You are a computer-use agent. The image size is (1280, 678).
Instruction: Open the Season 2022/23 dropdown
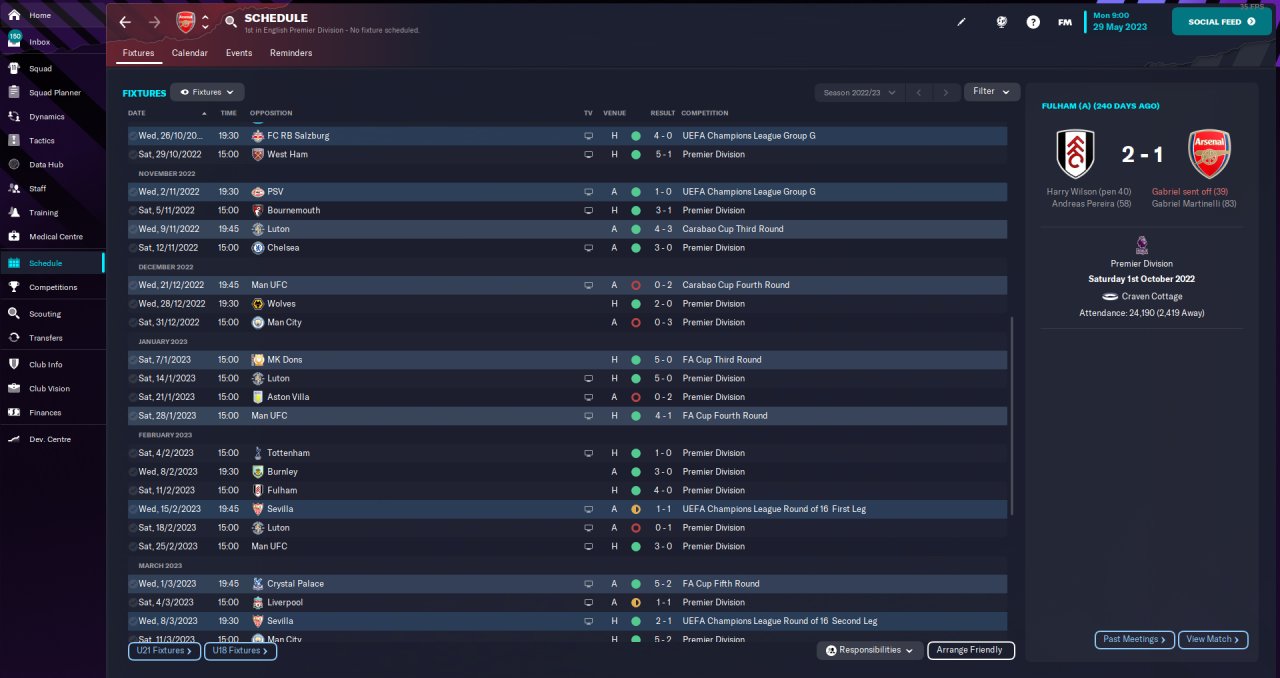(x=860, y=92)
